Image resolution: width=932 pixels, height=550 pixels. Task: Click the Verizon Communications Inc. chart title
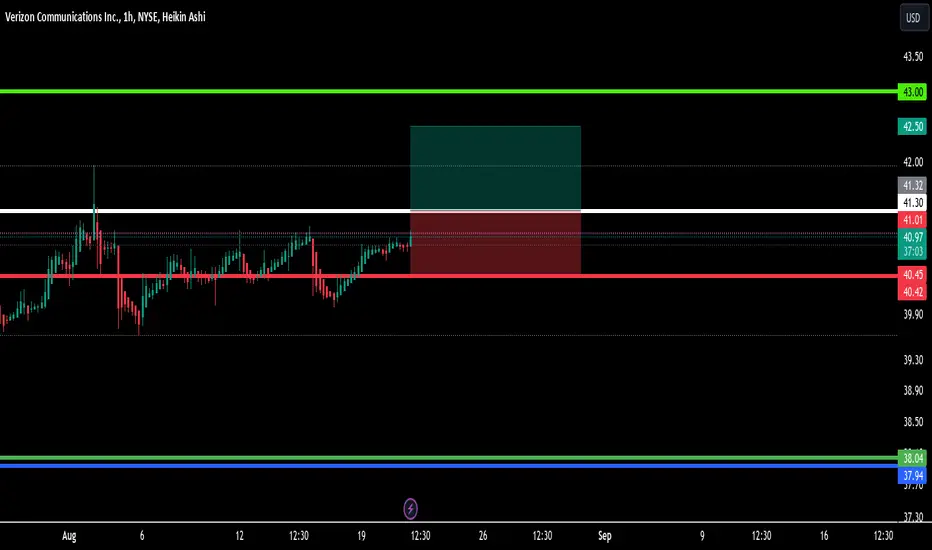[105, 17]
